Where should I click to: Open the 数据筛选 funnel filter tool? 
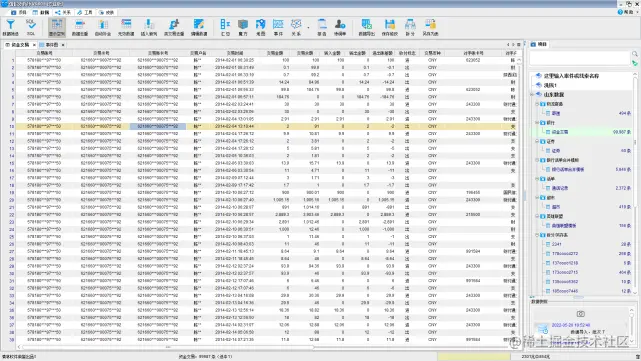tap(10, 27)
